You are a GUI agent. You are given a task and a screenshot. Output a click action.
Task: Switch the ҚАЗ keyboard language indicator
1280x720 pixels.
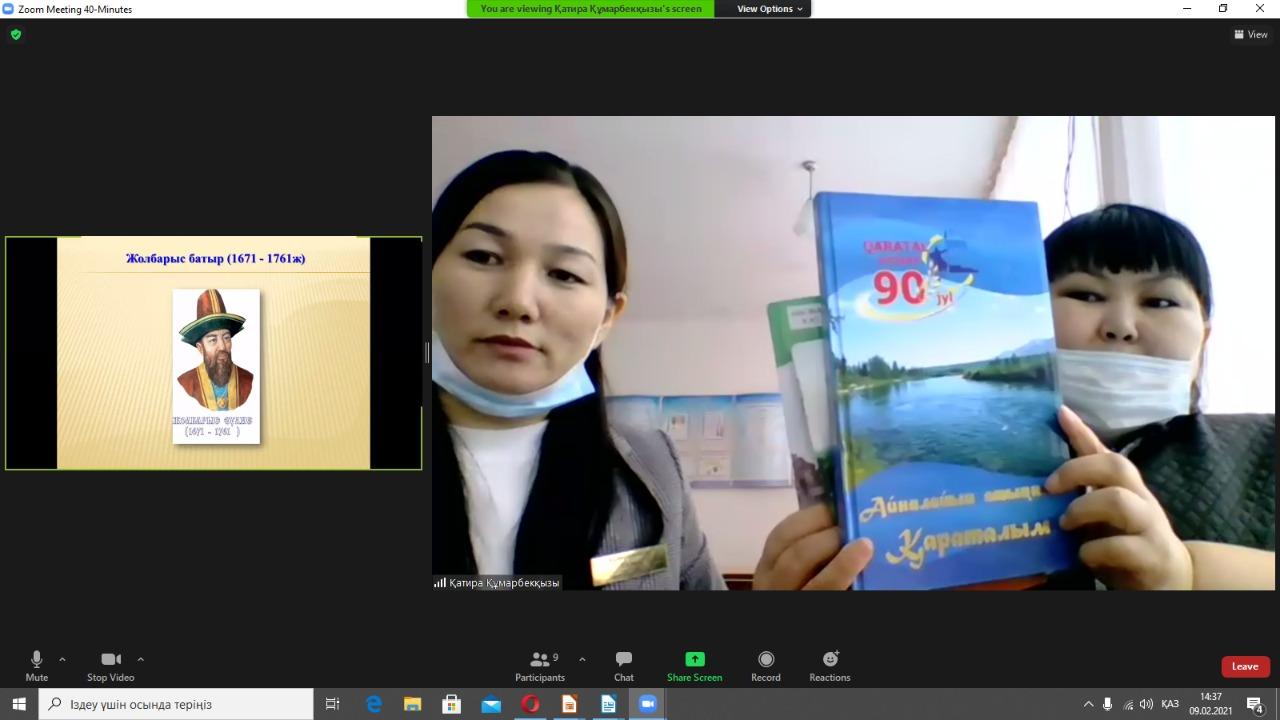point(1170,704)
